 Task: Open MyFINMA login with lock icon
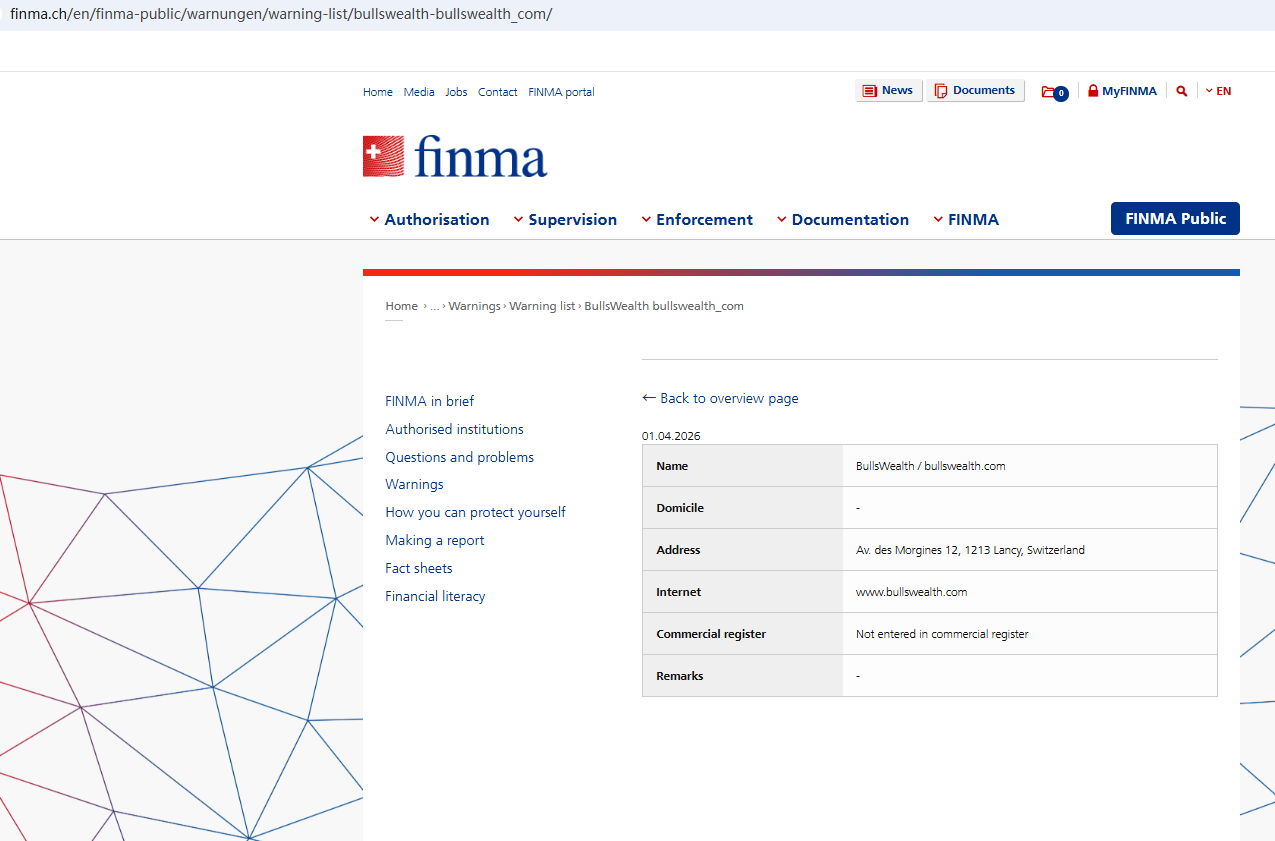point(1122,91)
